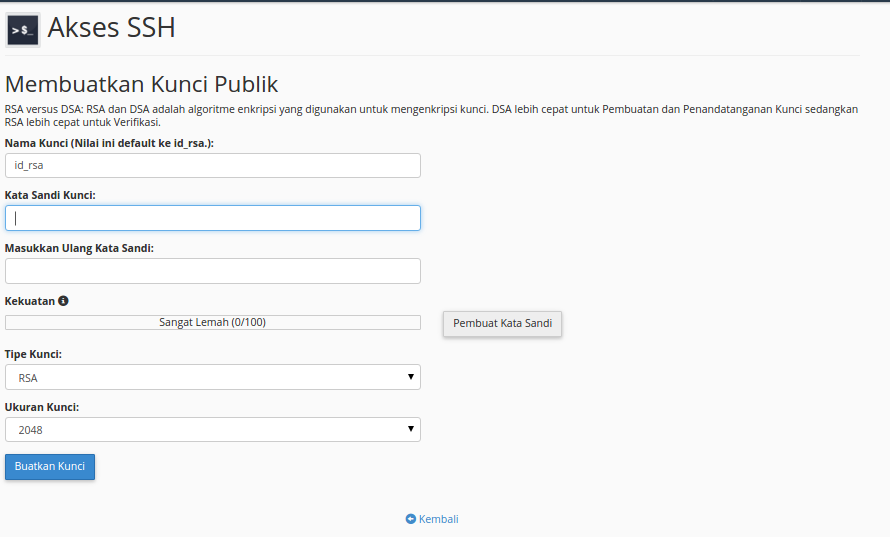Click the Nama Kunci label text
890x537 pixels.
click(109, 143)
